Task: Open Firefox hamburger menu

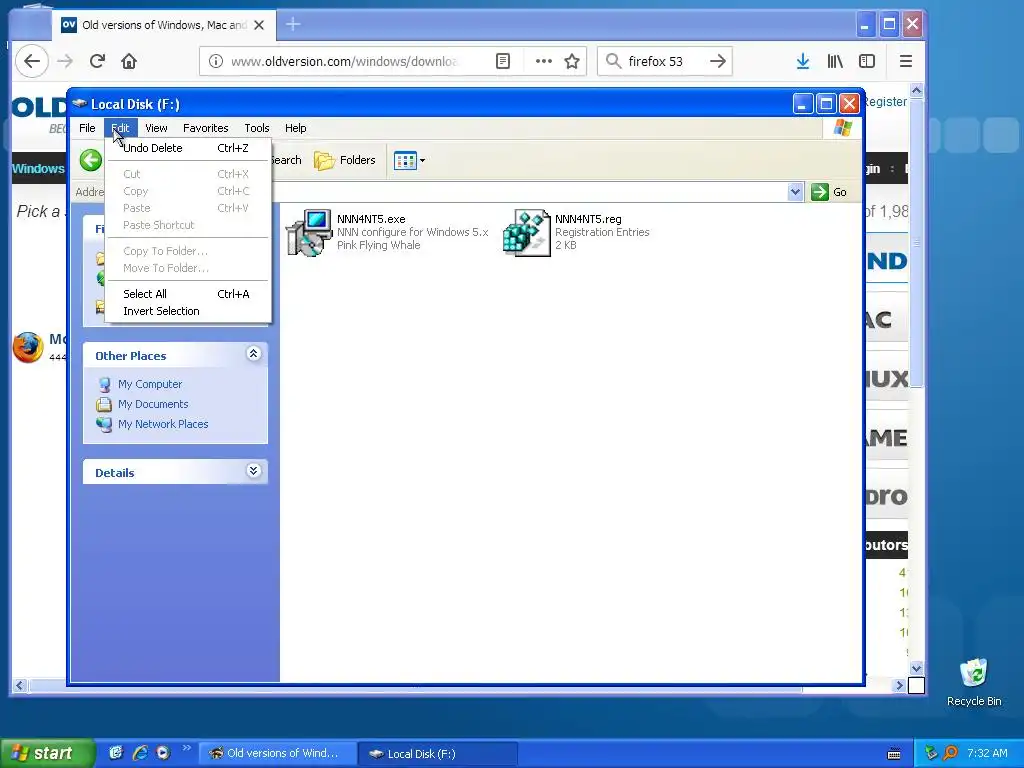Action: [x=906, y=61]
